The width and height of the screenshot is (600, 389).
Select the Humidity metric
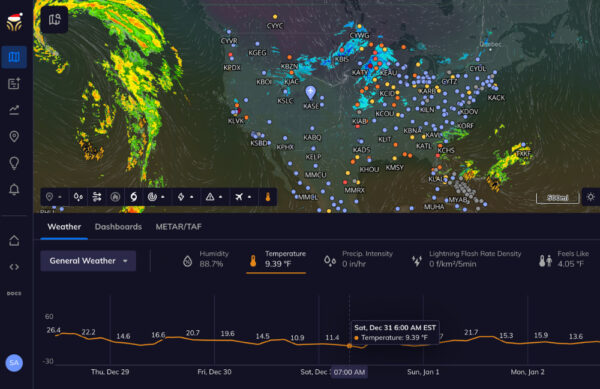click(206, 259)
